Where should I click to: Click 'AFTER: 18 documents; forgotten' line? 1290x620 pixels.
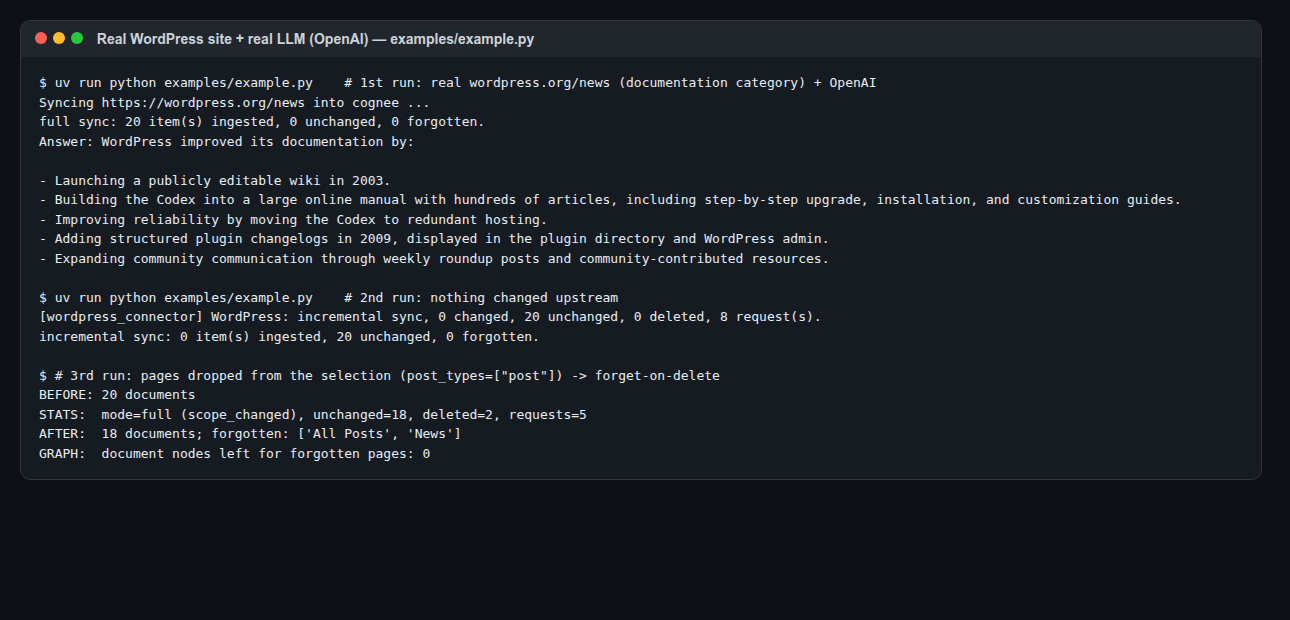point(250,434)
